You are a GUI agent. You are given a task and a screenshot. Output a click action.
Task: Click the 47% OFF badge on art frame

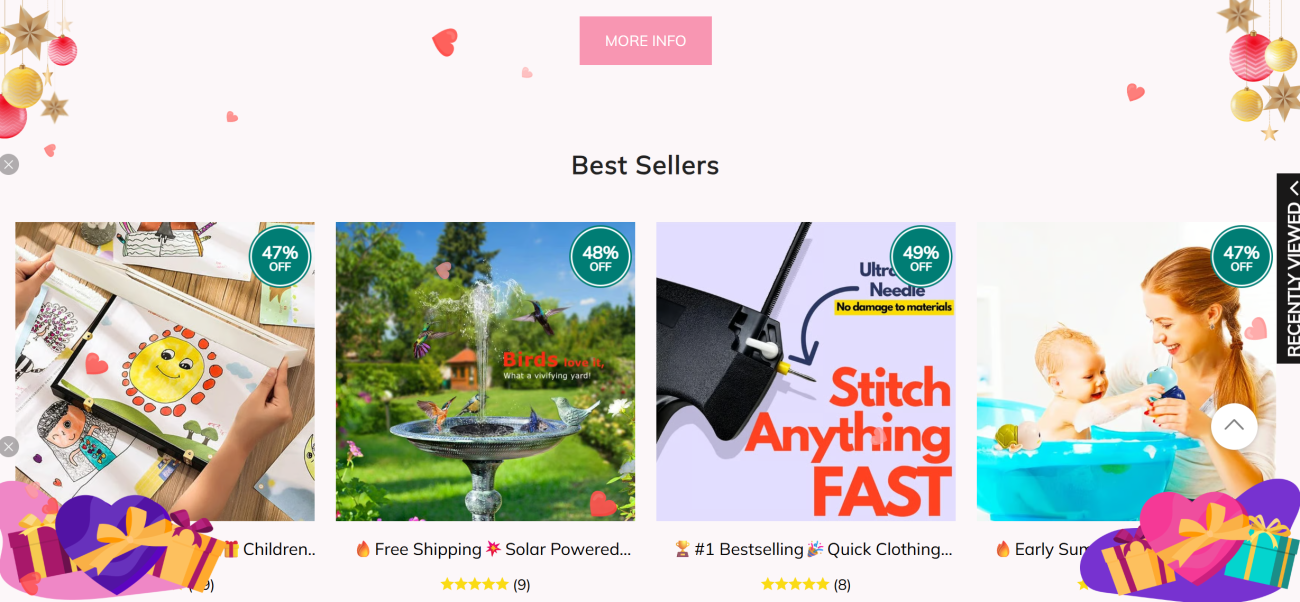click(x=280, y=258)
